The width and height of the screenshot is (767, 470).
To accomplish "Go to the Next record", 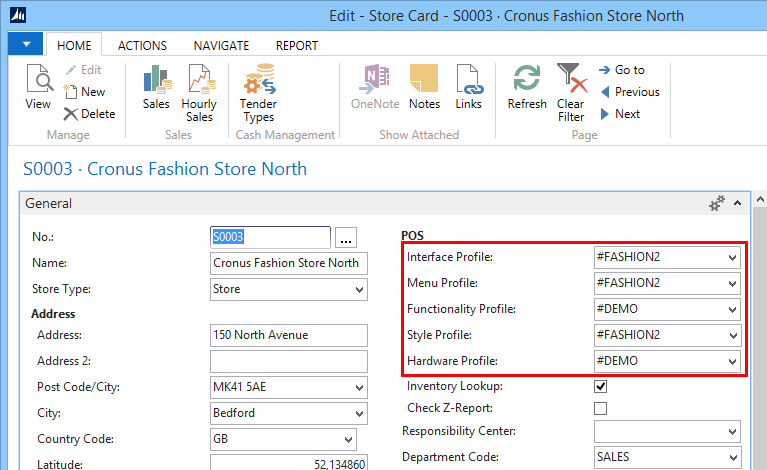I will coord(620,114).
